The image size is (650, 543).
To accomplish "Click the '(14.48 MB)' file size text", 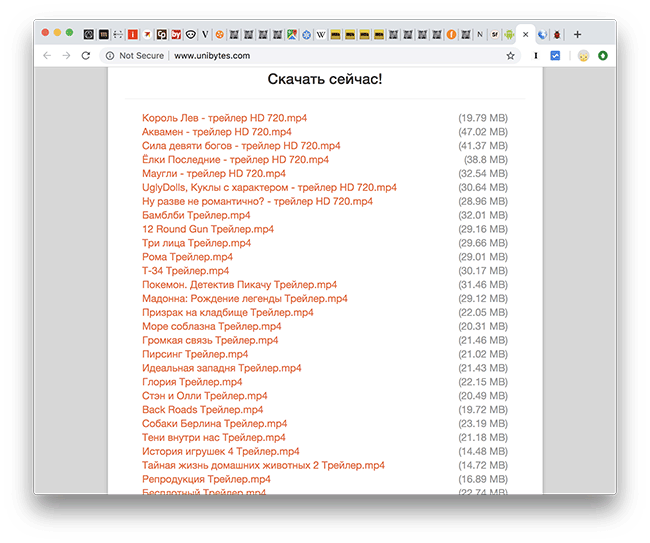I will tap(483, 451).
